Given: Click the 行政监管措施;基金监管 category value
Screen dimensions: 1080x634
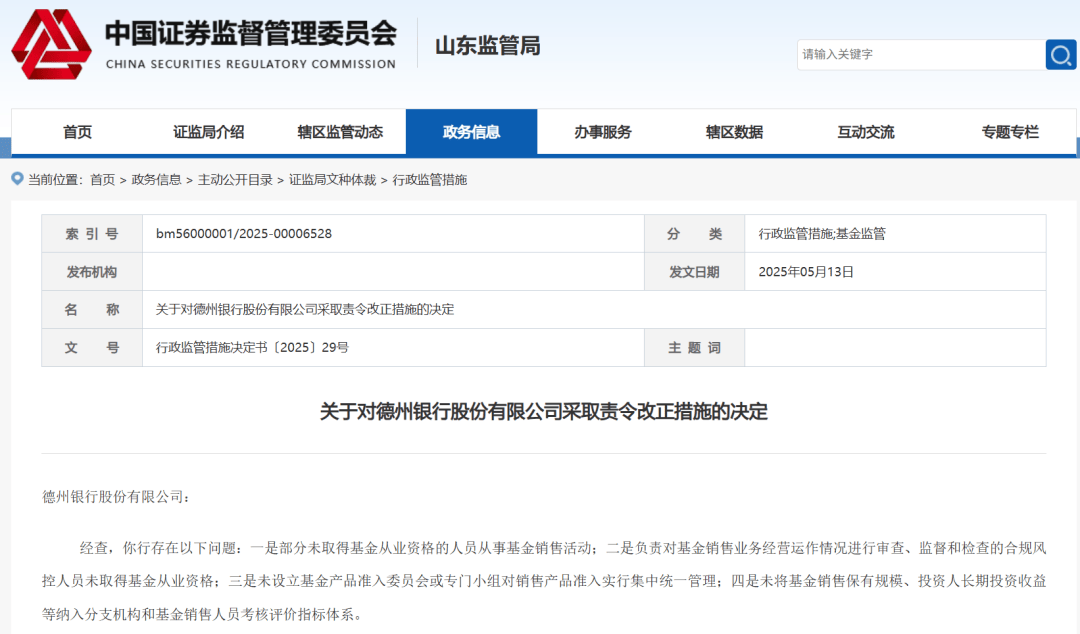Looking at the screenshot, I should click(x=822, y=234).
